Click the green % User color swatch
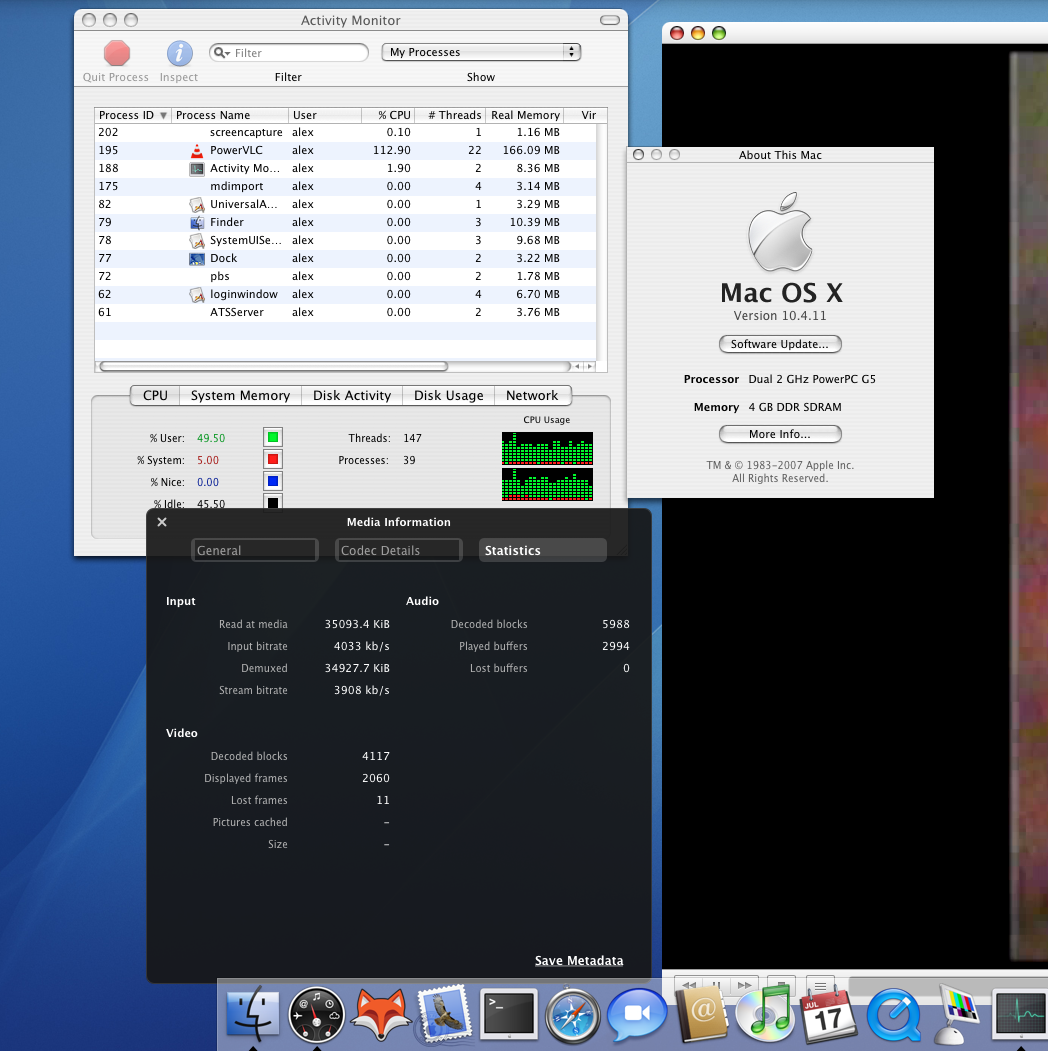 click(x=273, y=438)
